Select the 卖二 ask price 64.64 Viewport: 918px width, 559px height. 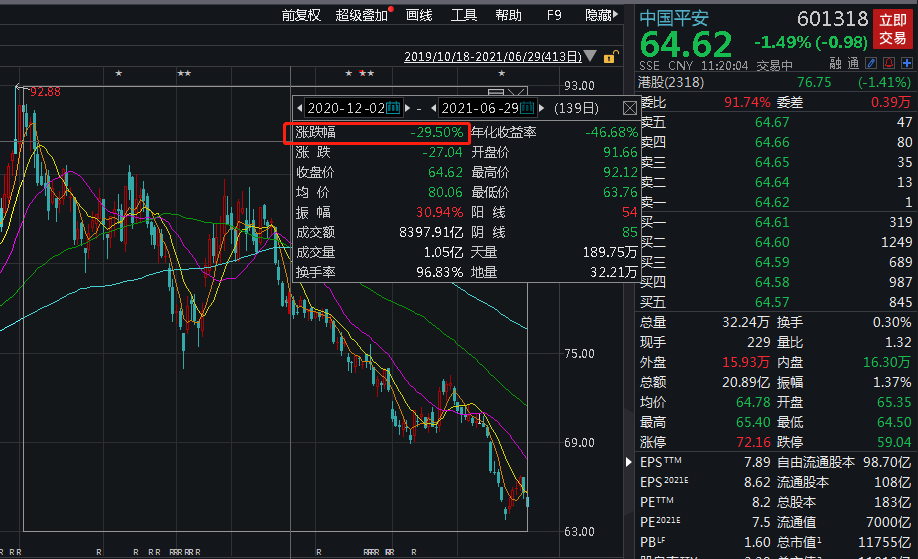click(x=772, y=182)
